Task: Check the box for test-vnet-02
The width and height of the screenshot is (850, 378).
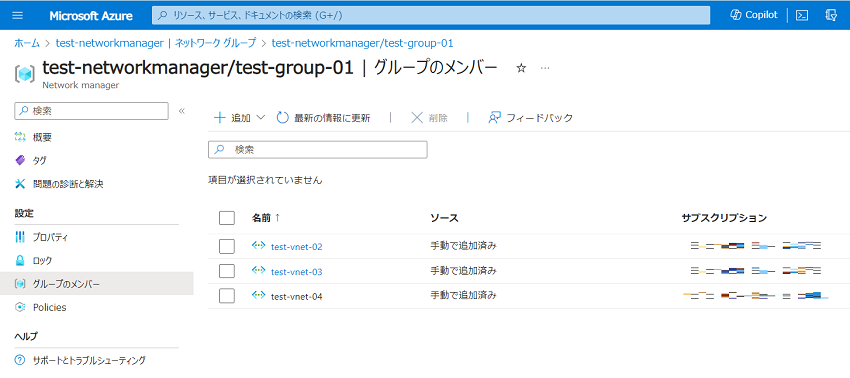Action: click(x=227, y=246)
